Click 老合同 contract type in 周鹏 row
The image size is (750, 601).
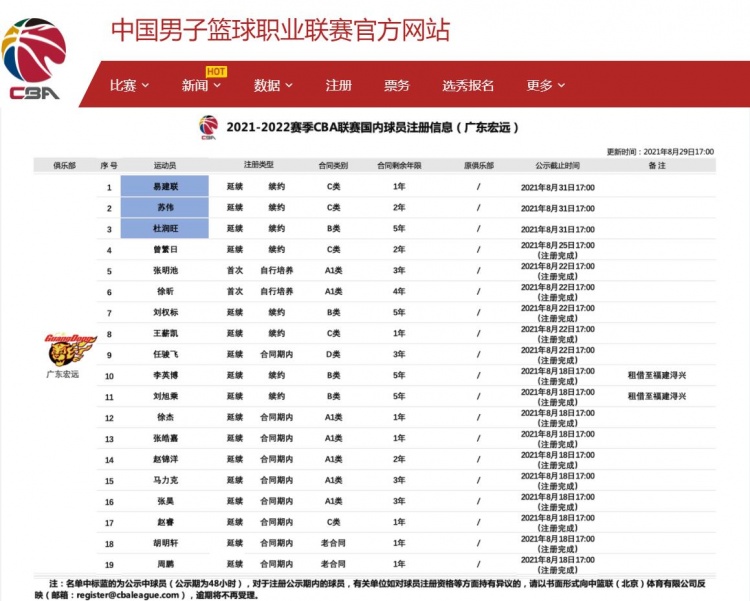coord(333,564)
